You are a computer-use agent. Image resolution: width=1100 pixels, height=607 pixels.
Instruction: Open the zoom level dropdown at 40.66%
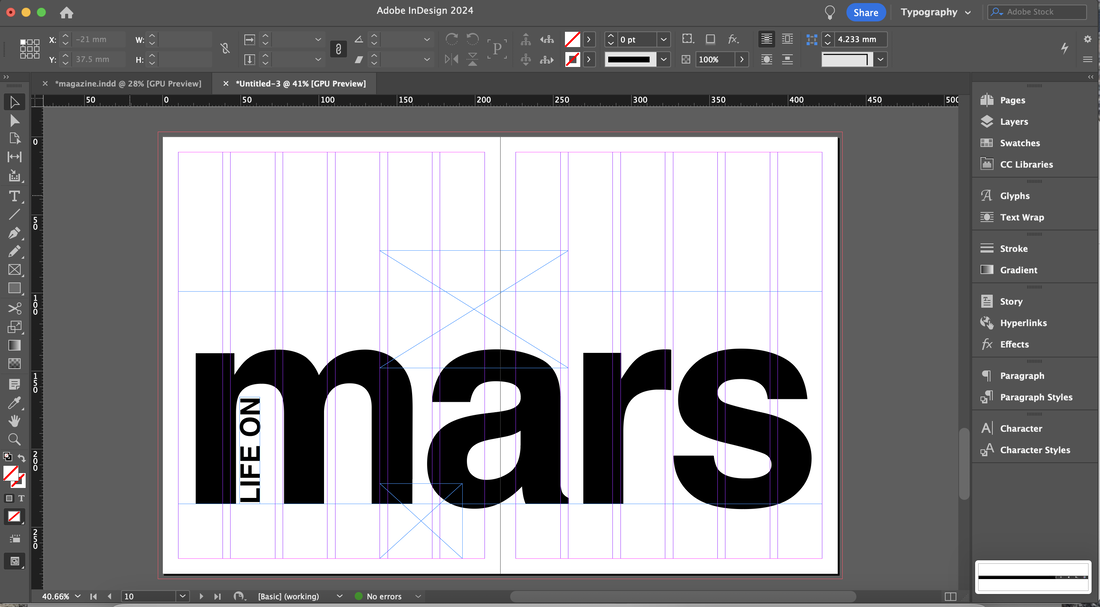click(76, 596)
